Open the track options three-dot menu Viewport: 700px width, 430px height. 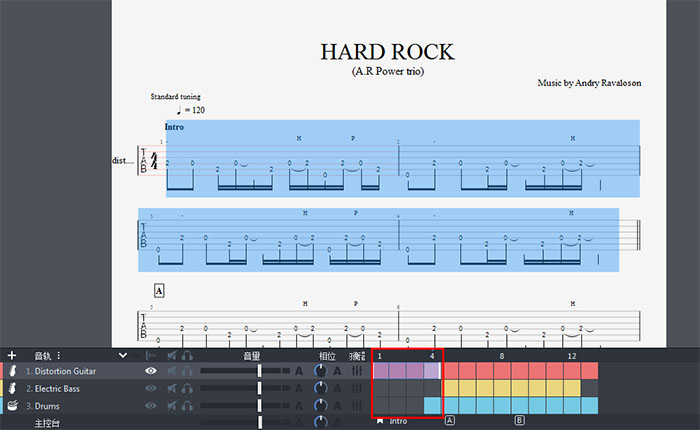tap(58, 355)
